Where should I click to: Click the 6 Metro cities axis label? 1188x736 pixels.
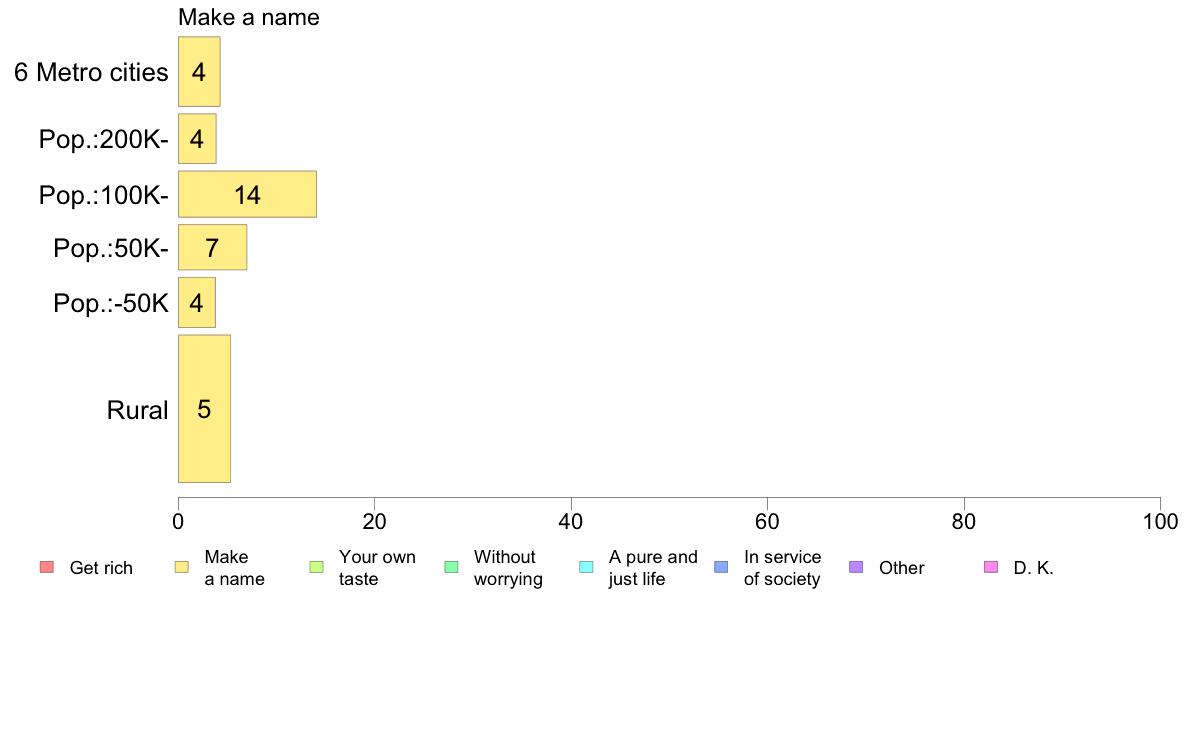click(x=91, y=72)
